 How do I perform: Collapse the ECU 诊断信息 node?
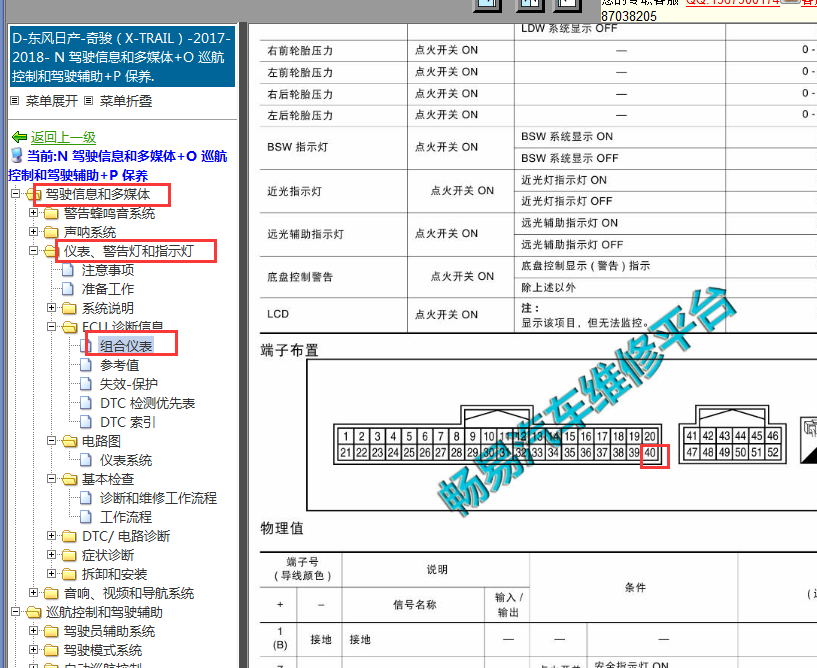(52, 327)
